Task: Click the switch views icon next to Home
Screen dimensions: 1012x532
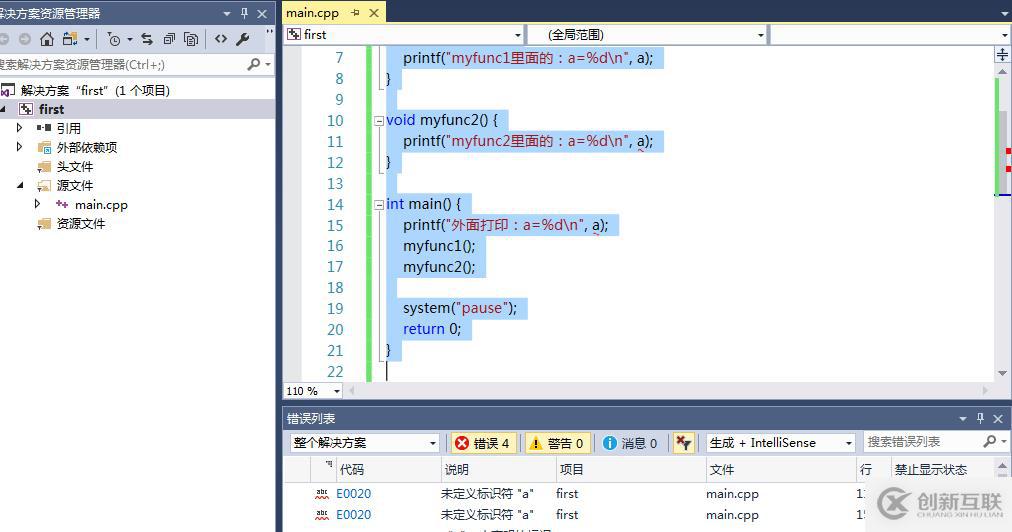Action: click(70, 39)
